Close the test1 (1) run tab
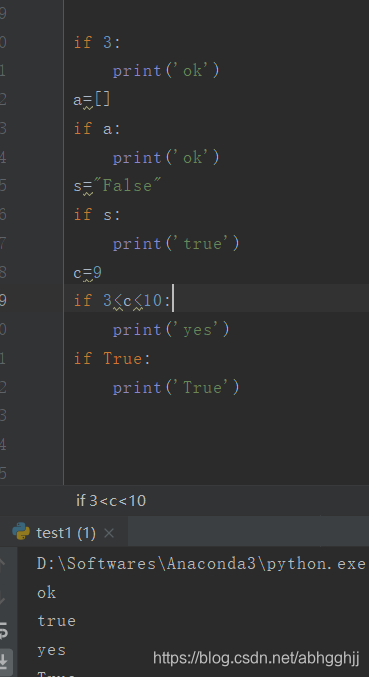369x677 pixels. 109,533
